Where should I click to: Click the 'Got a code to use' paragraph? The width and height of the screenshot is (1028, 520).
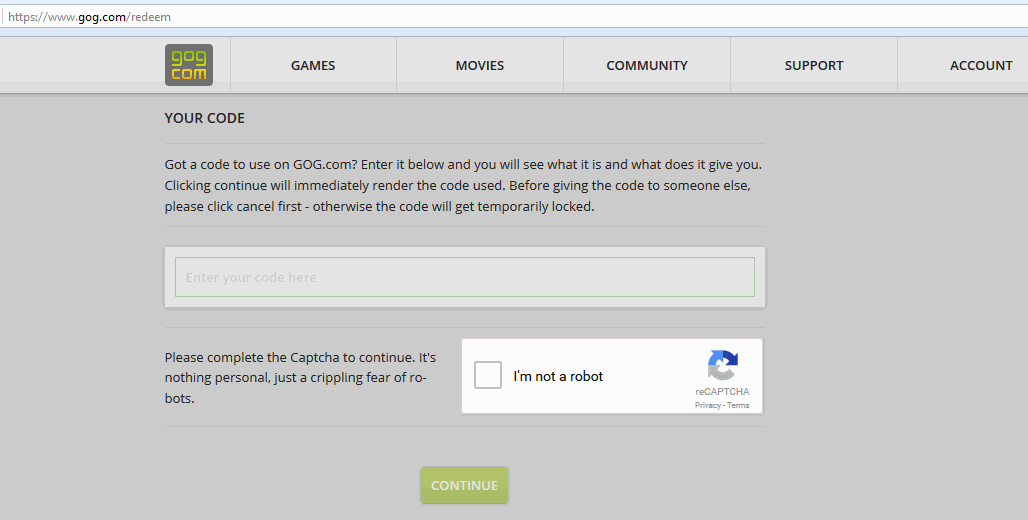[464, 186]
